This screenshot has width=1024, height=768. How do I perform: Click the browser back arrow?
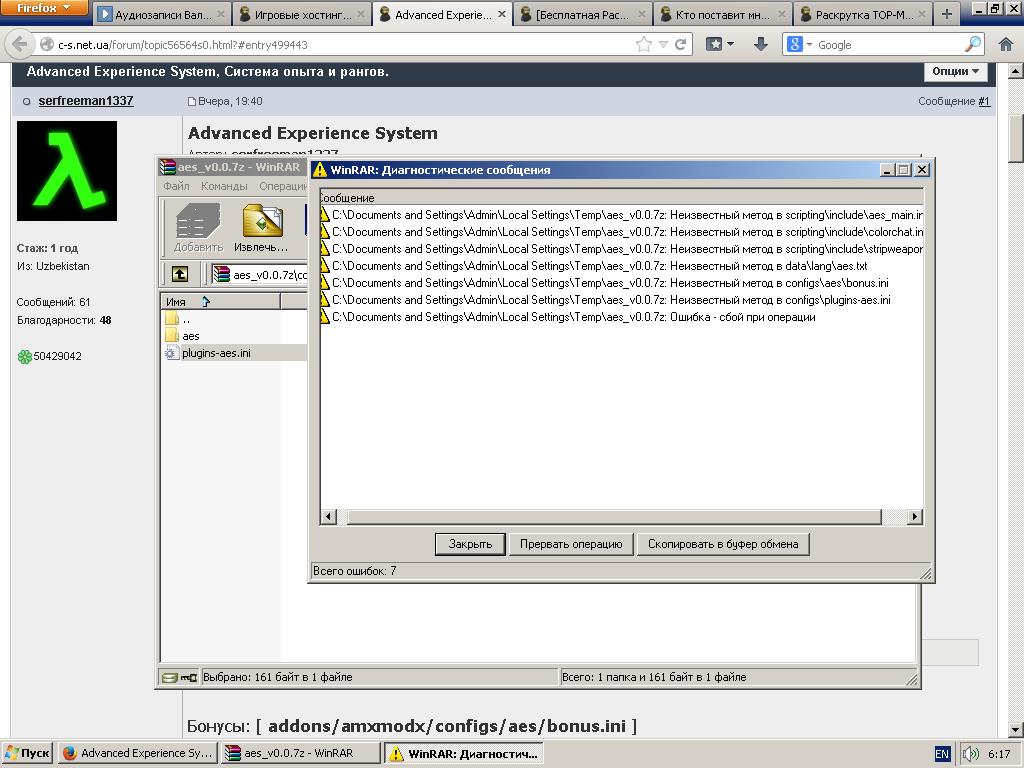tap(20, 44)
